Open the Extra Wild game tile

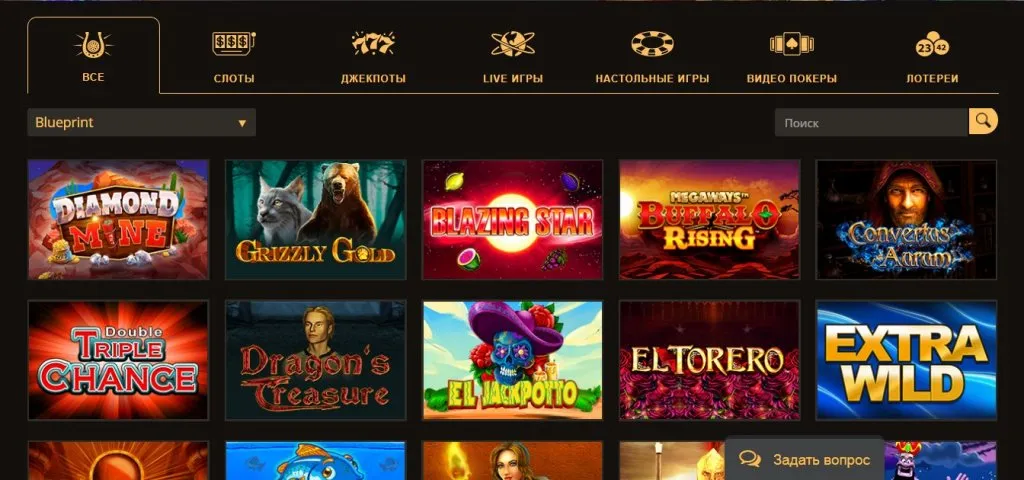[x=906, y=360]
